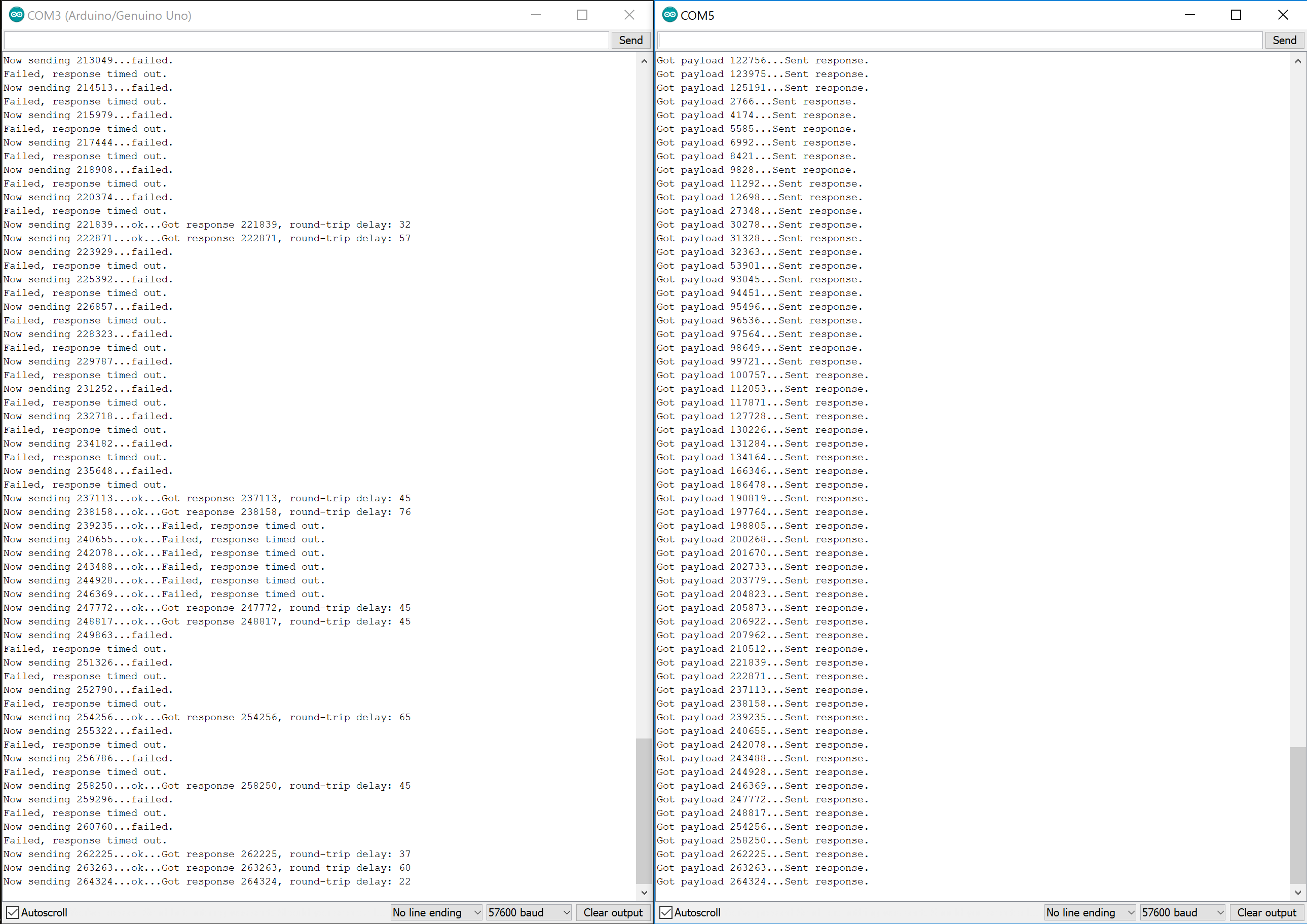
Task: Open line ending dropdown in COM3 window
Action: (x=436, y=912)
